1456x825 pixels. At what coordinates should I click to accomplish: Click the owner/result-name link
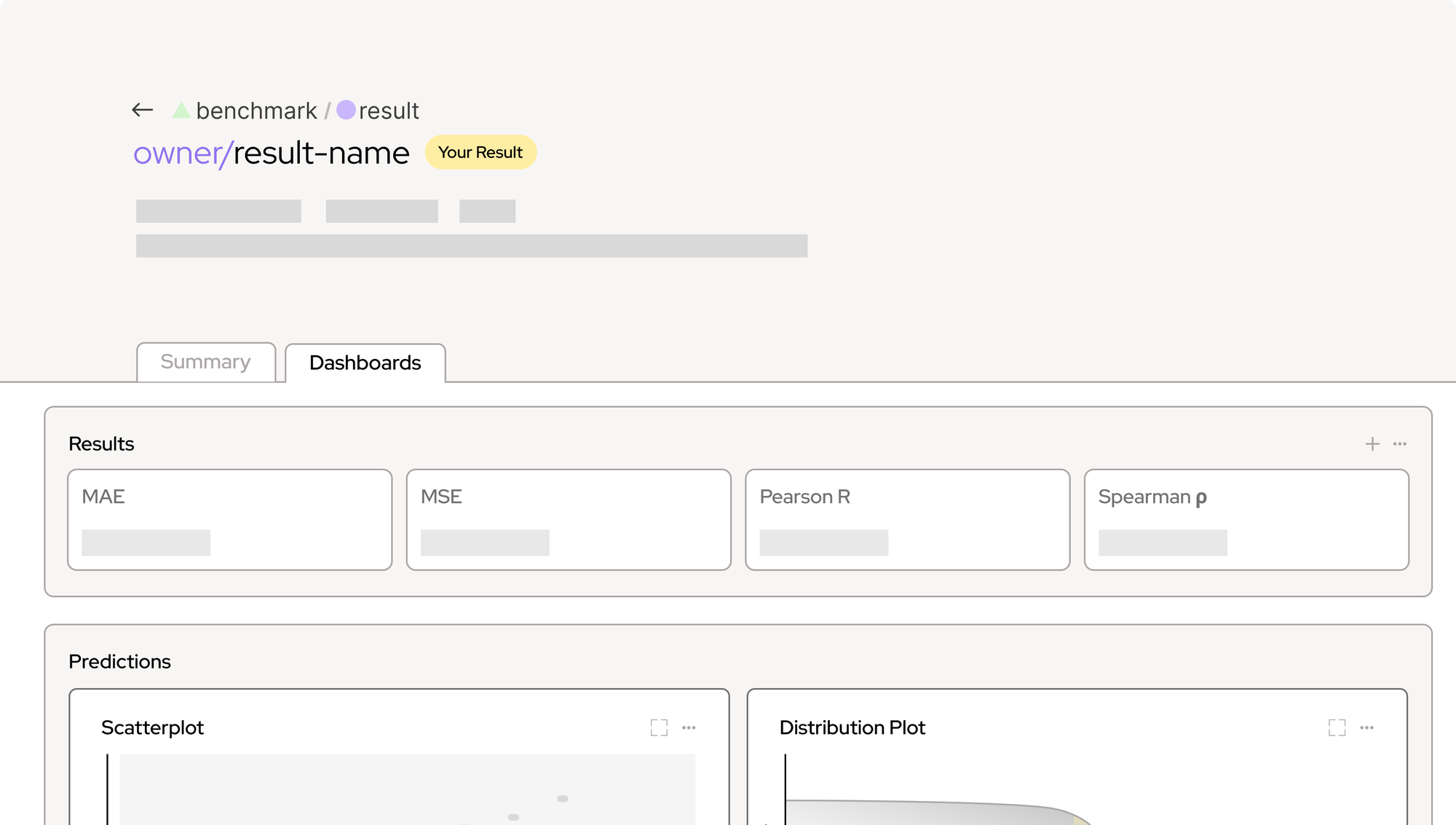tap(272, 153)
